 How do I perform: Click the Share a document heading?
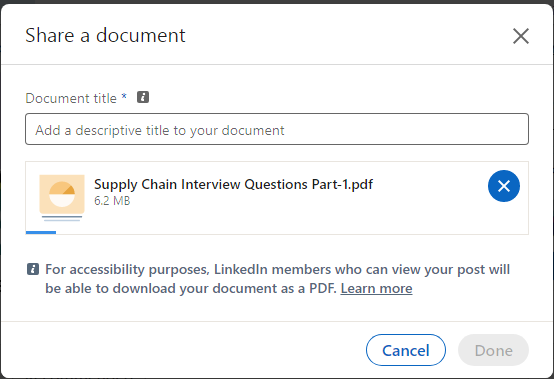point(105,35)
